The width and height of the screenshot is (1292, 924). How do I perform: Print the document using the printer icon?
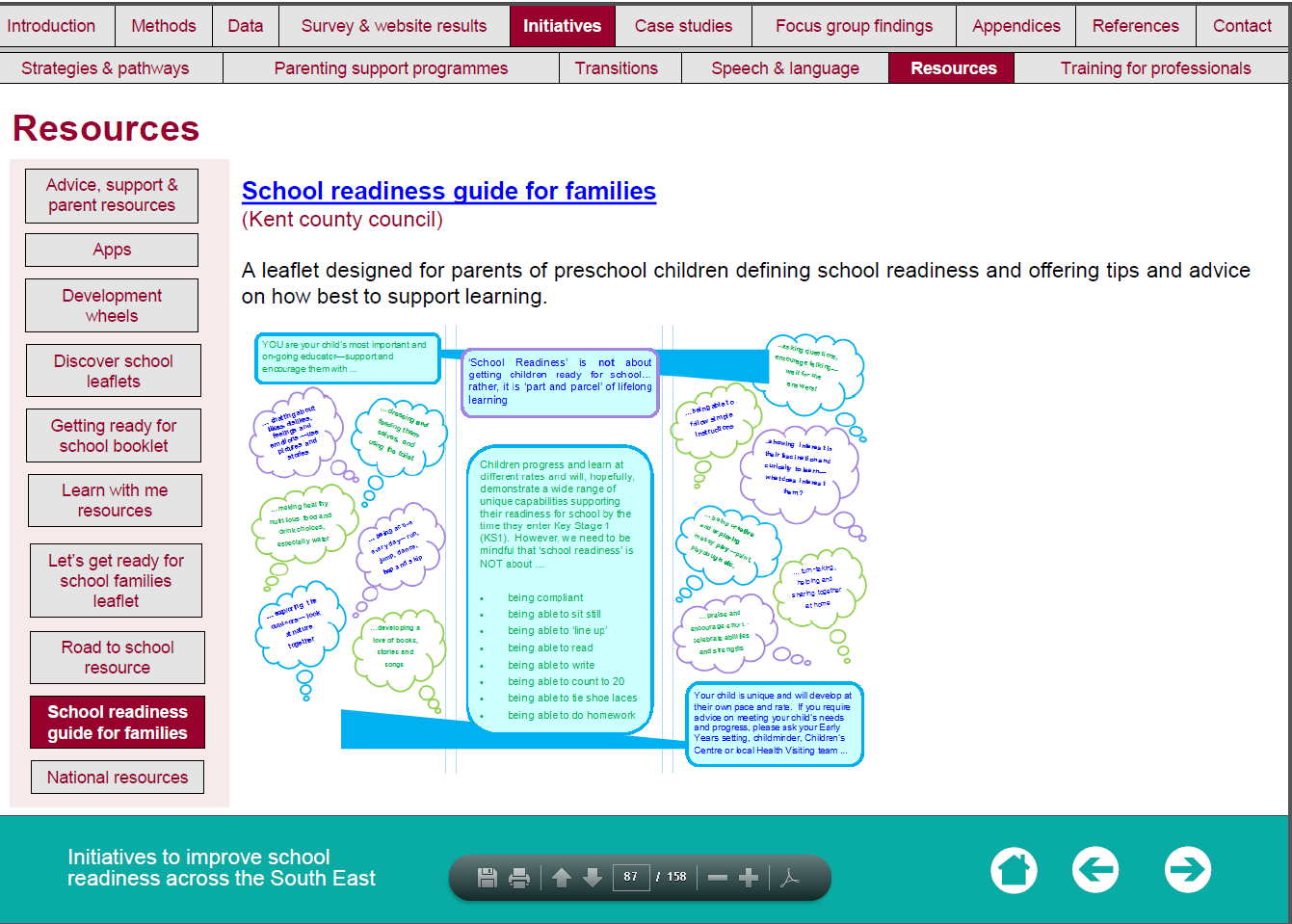click(x=519, y=877)
